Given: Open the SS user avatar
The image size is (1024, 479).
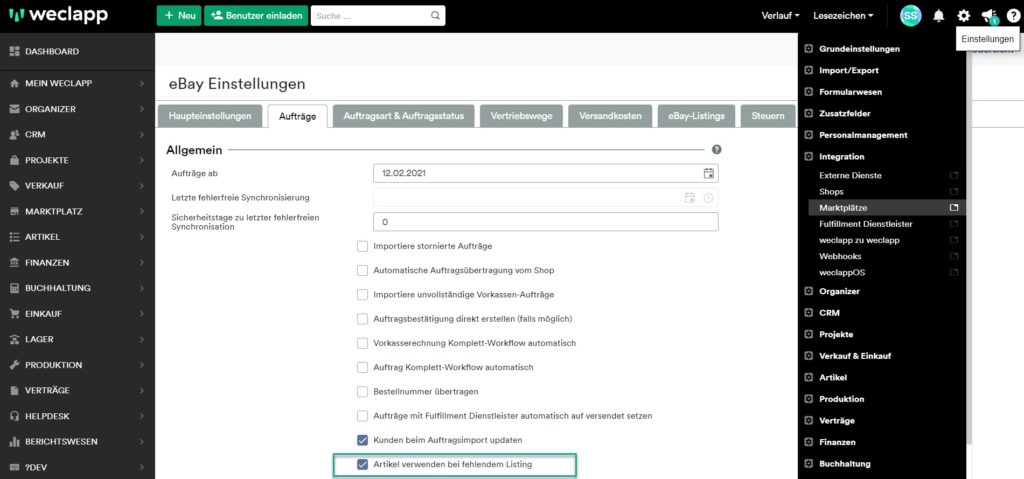Looking at the screenshot, I should pyautogui.click(x=910, y=16).
